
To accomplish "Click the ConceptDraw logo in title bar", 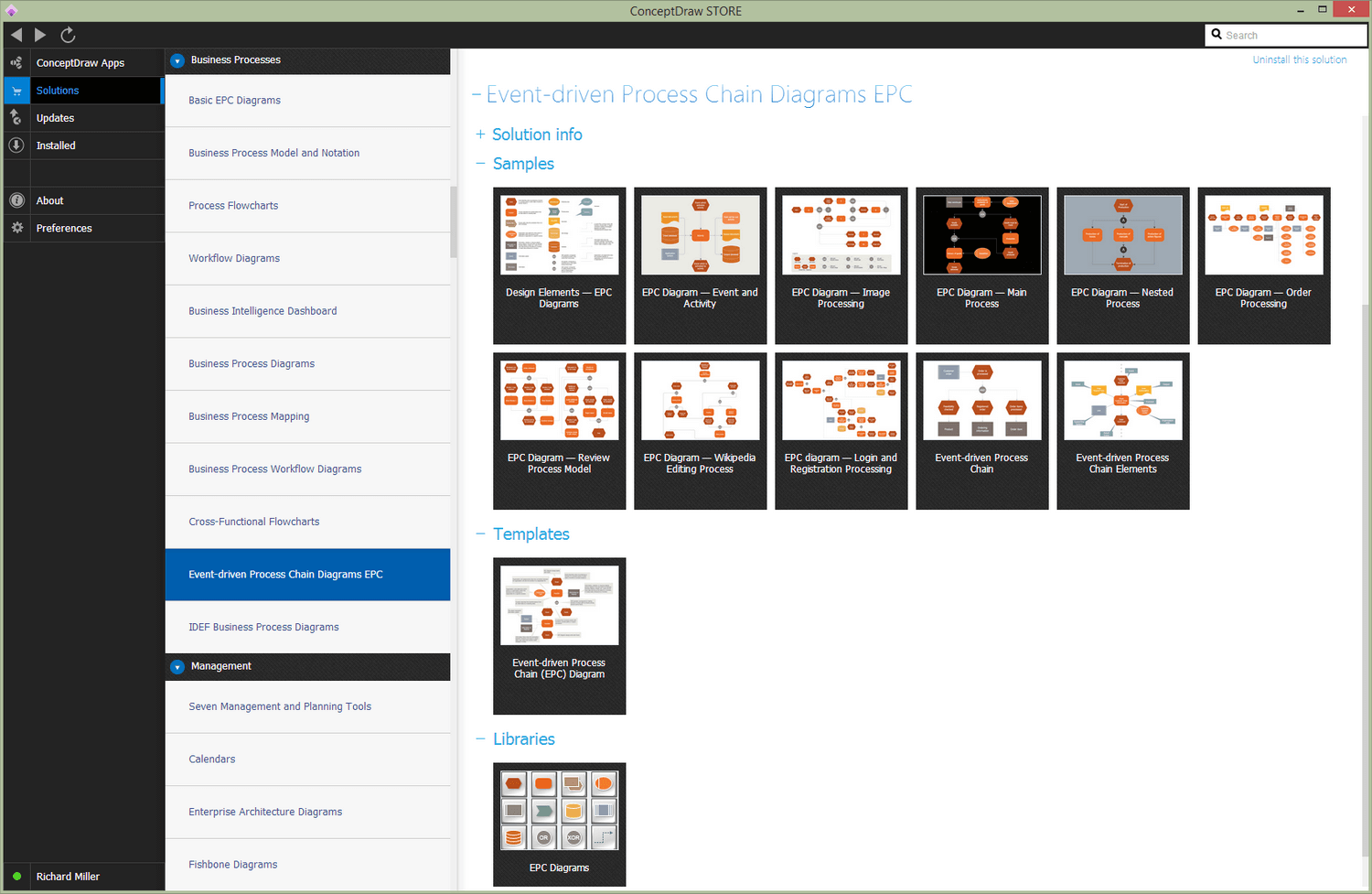I will click(x=11, y=11).
